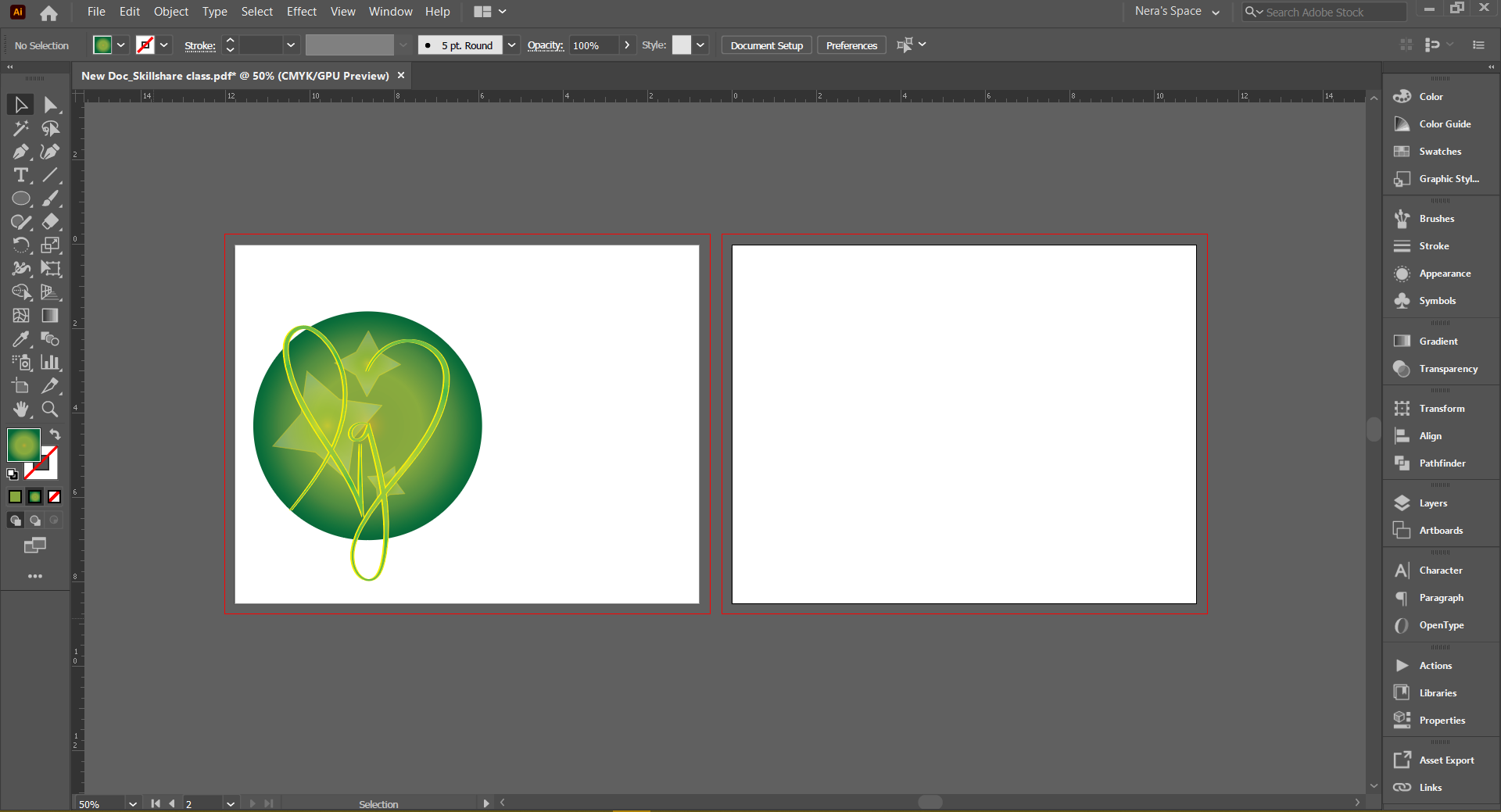Enable Draw Normal mode

pos(15,520)
